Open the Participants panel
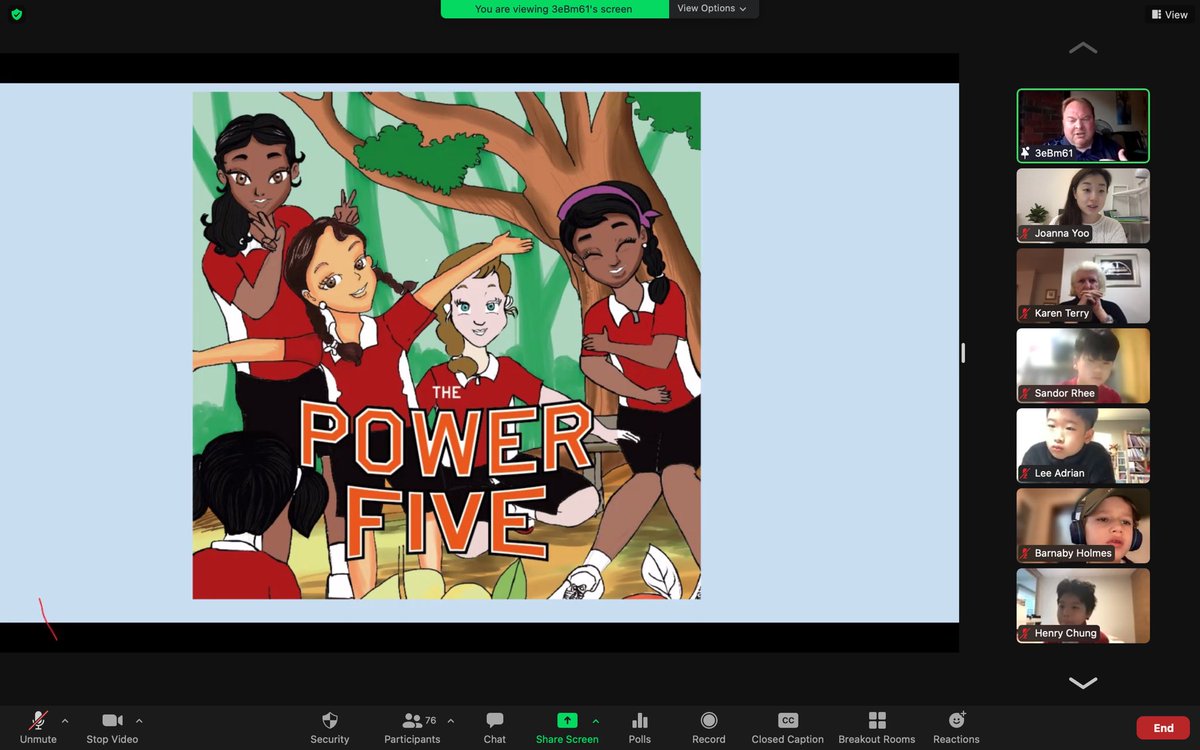The height and width of the screenshot is (750, 1200). [412, 727]
